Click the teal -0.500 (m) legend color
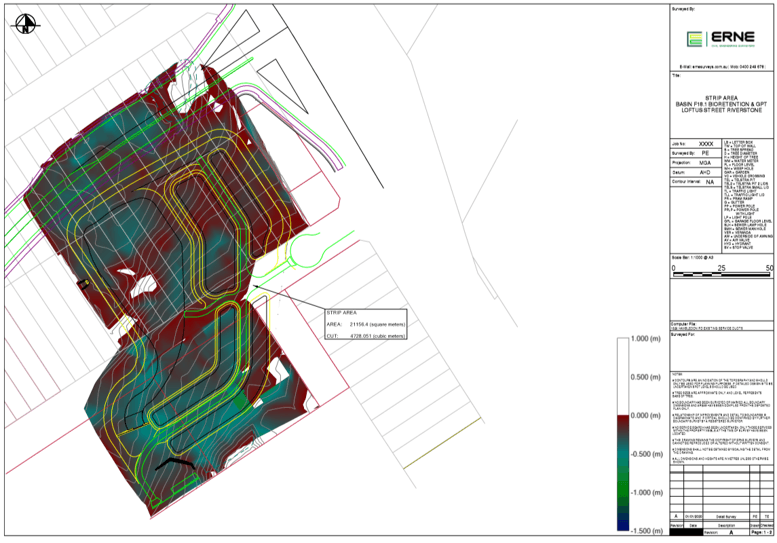The width and height of the screenshot is (777, 543). pyautogui.click(x=624, y=452)
